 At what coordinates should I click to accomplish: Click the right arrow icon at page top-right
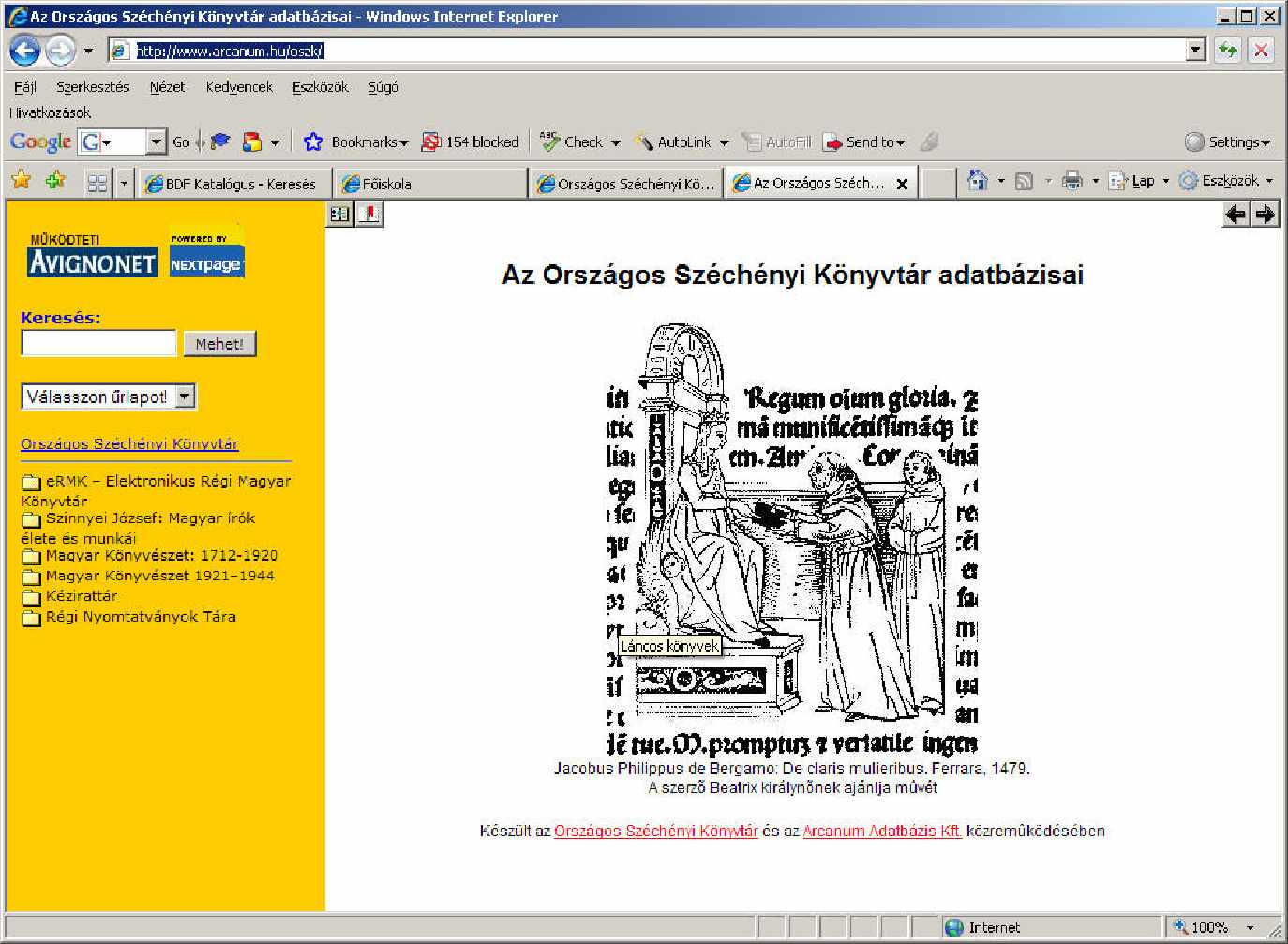[x=1266, y=215]
